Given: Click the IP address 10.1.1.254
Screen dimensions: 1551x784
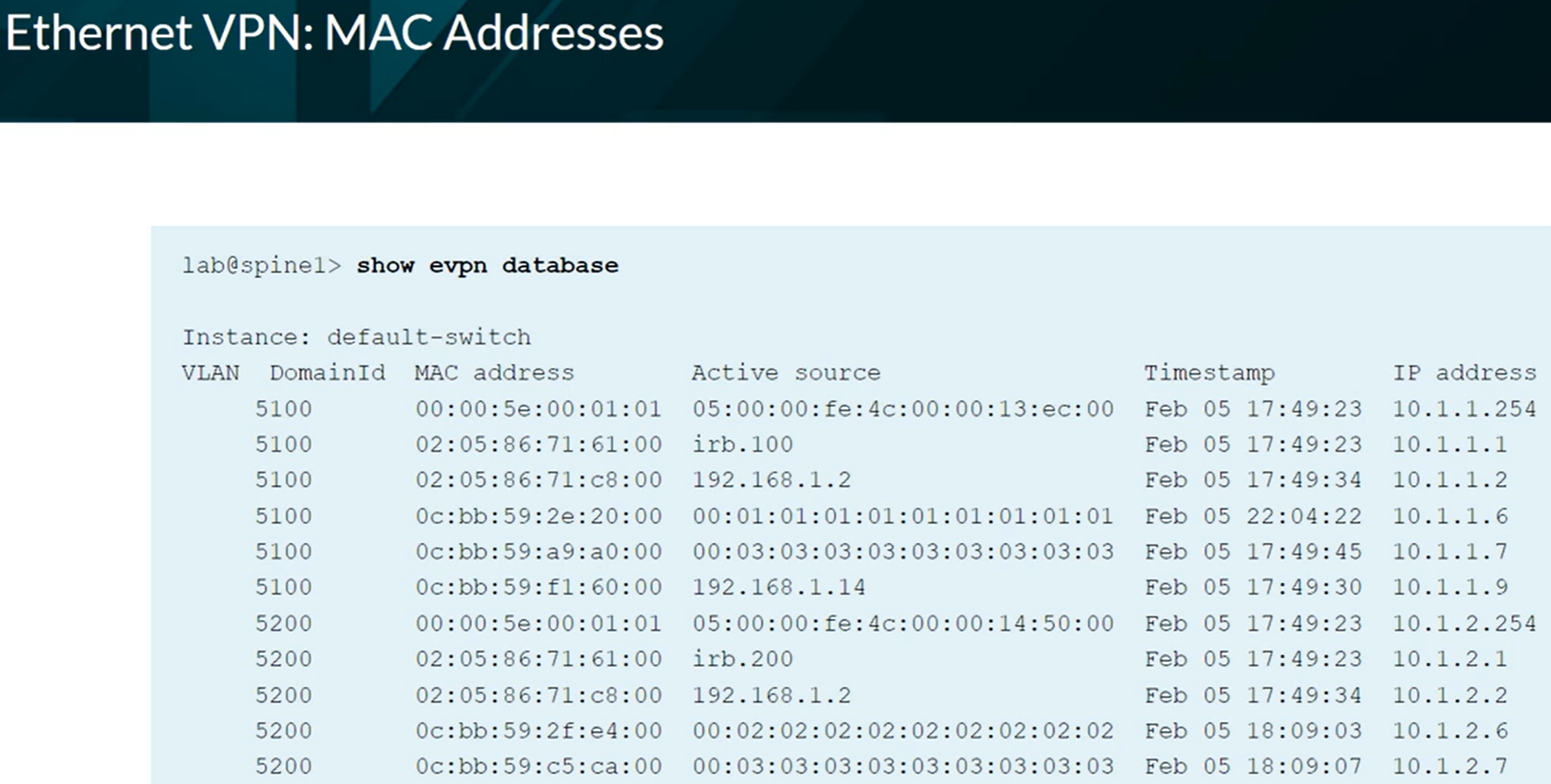Looking at the screenshot, I should (1465, 409).
